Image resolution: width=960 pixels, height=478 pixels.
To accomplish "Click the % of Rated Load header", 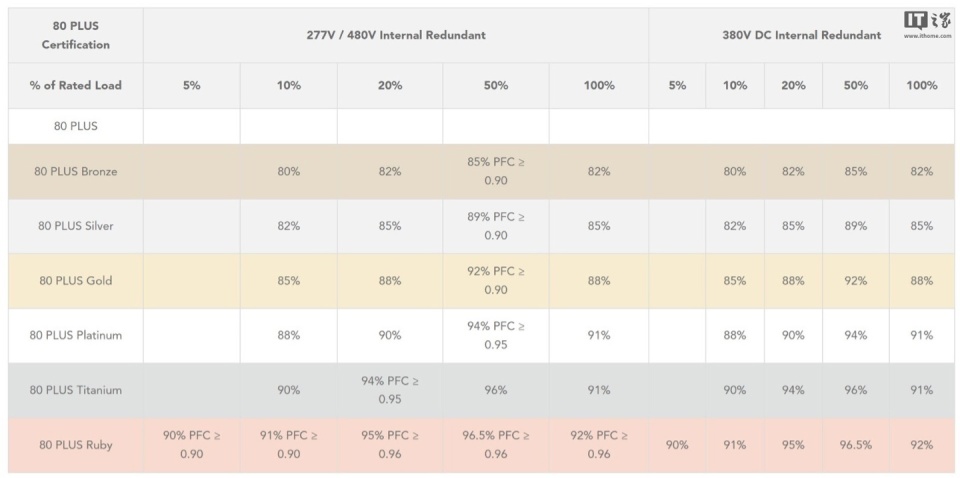I will [x=76, y=85].
